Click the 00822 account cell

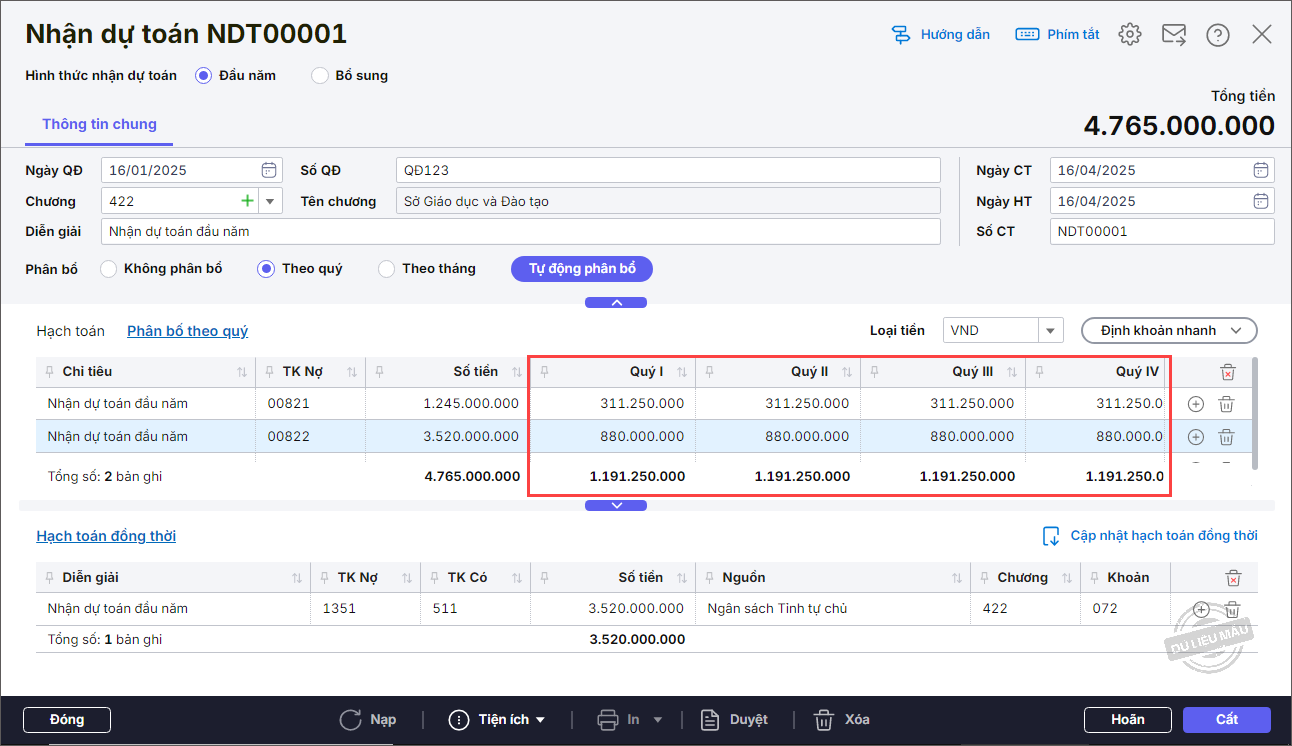(x=311, y=437)
